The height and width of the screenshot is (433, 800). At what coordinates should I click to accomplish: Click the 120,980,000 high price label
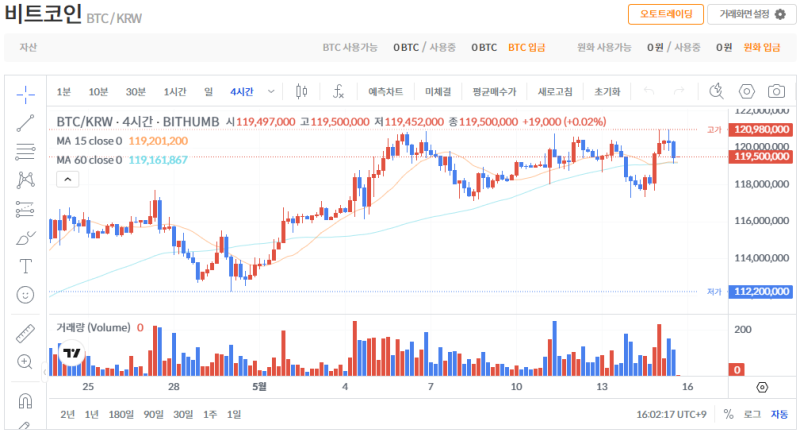[760, 130]
